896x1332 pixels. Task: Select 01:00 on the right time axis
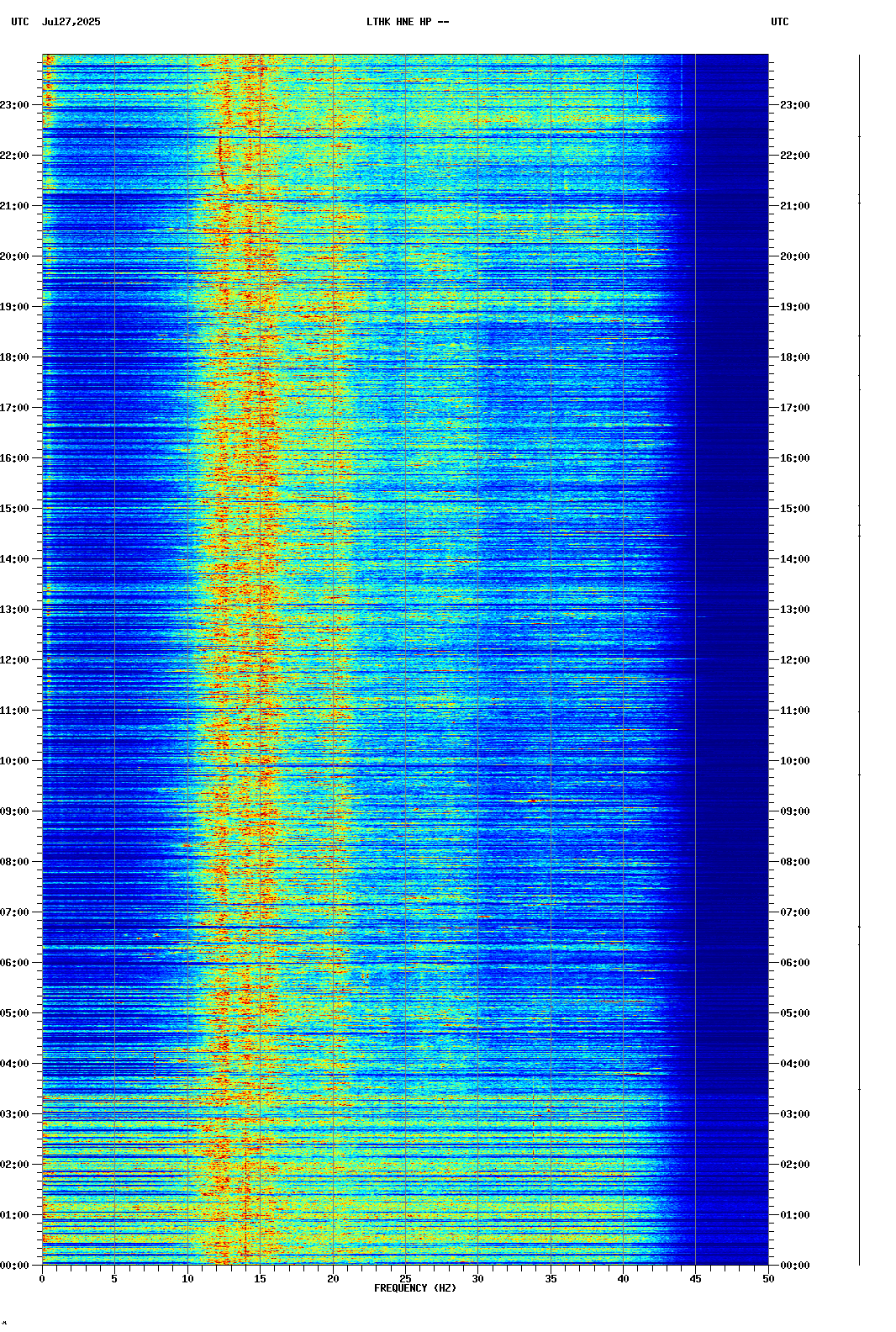(795, 1215)
